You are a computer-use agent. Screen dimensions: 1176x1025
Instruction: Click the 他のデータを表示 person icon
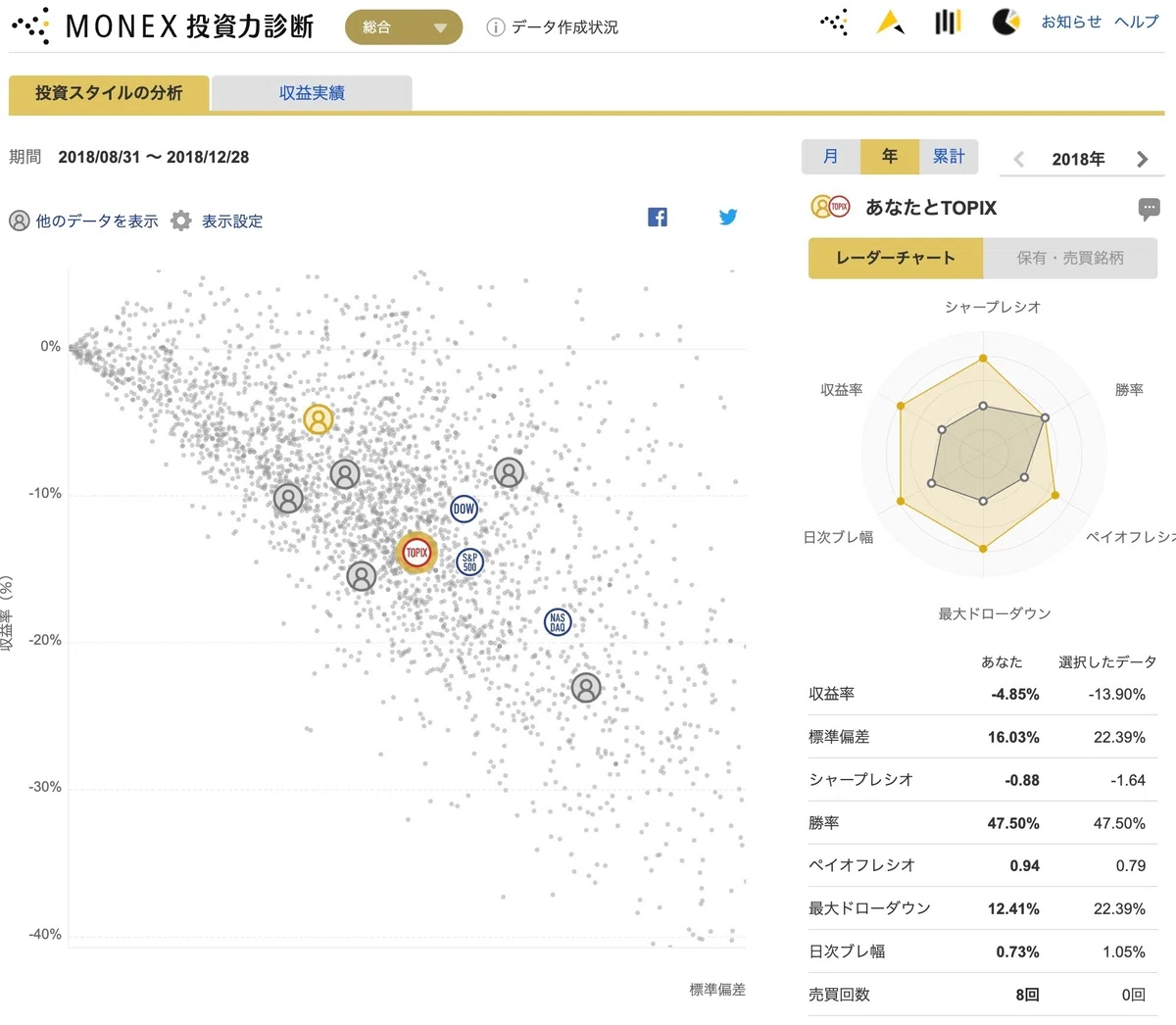[20, 220]
